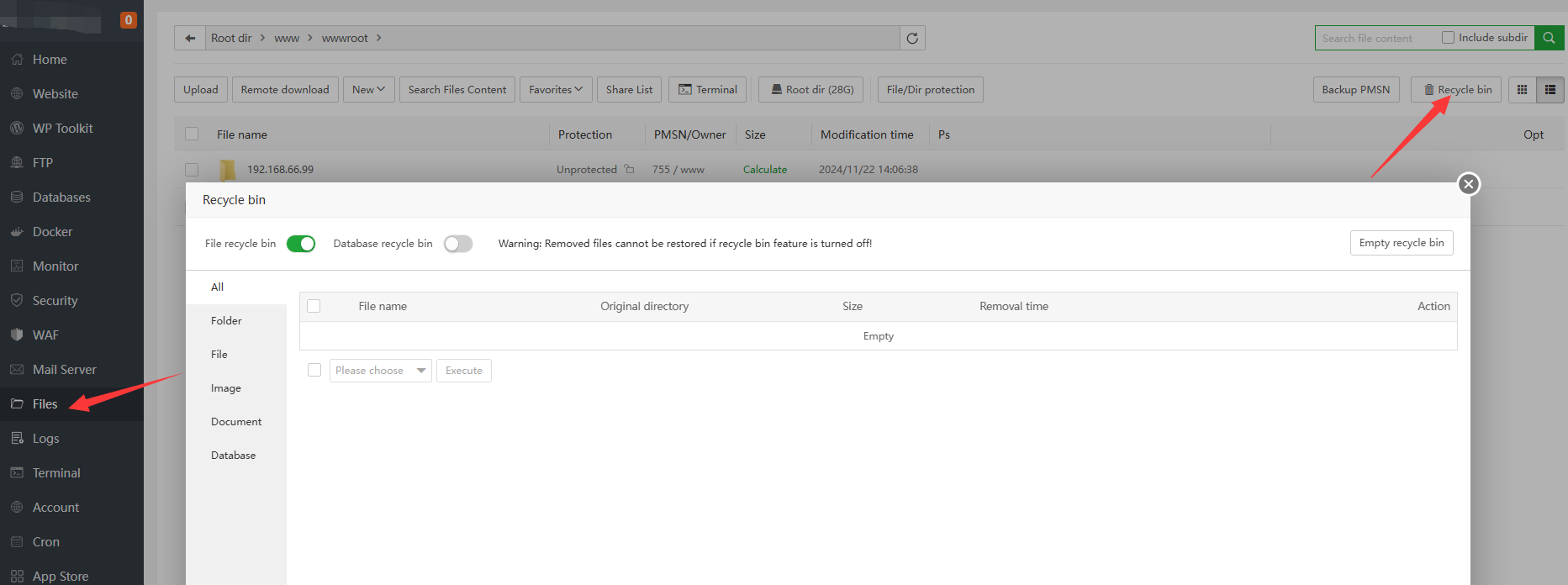Click Backup PMSN button
Viewport: 1568px width, 585px height.
point(1356,90)
